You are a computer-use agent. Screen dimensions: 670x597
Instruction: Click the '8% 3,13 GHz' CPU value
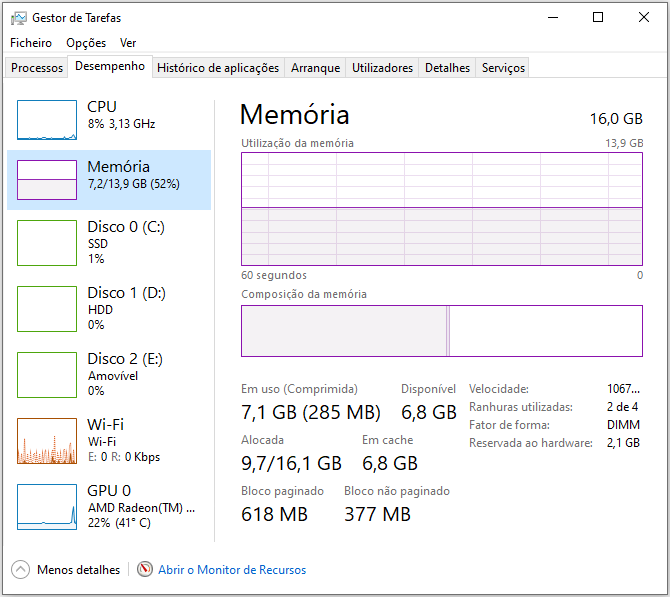point(121,124)
